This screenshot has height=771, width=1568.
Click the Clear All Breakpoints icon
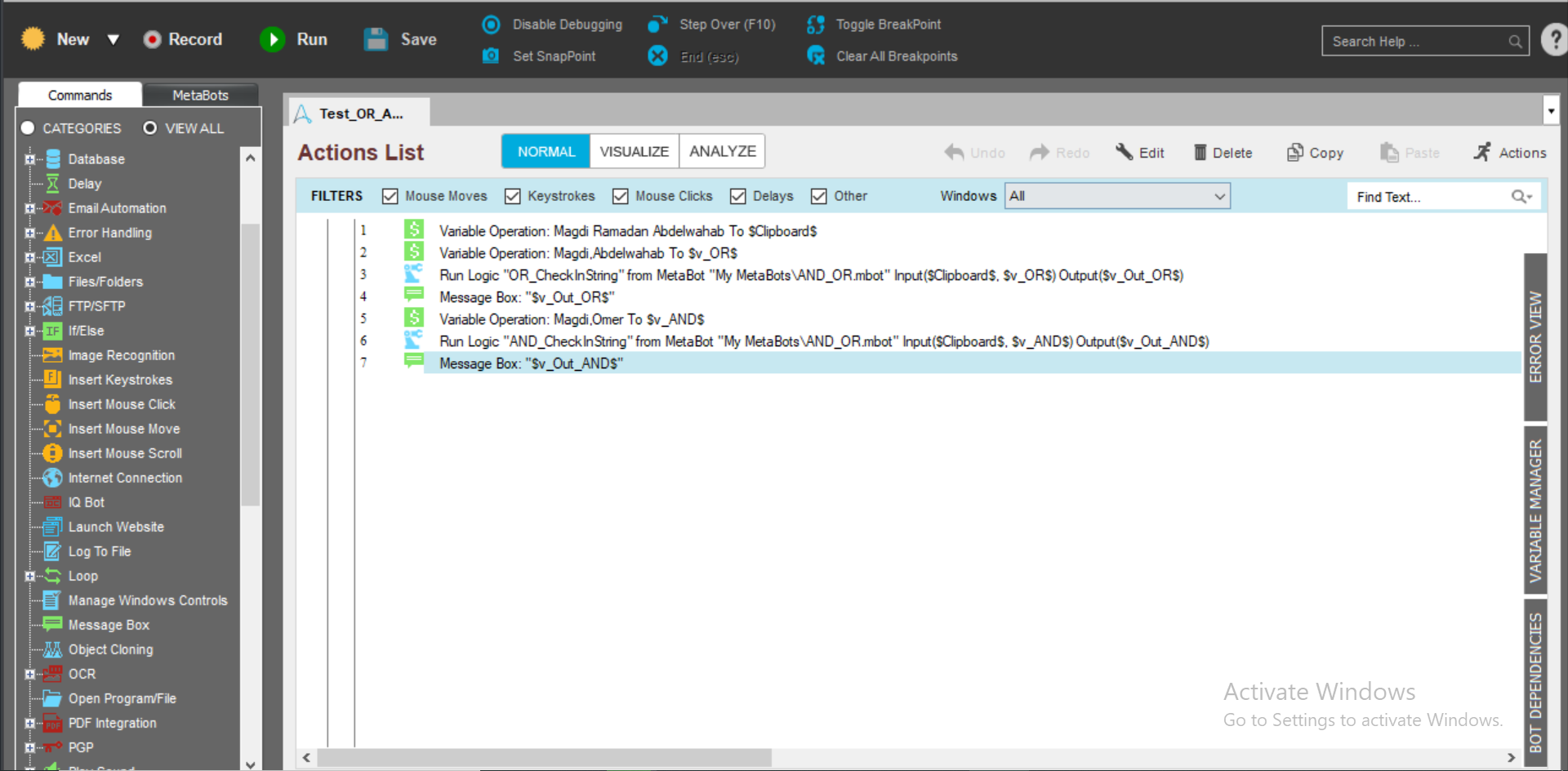[815, 56]
